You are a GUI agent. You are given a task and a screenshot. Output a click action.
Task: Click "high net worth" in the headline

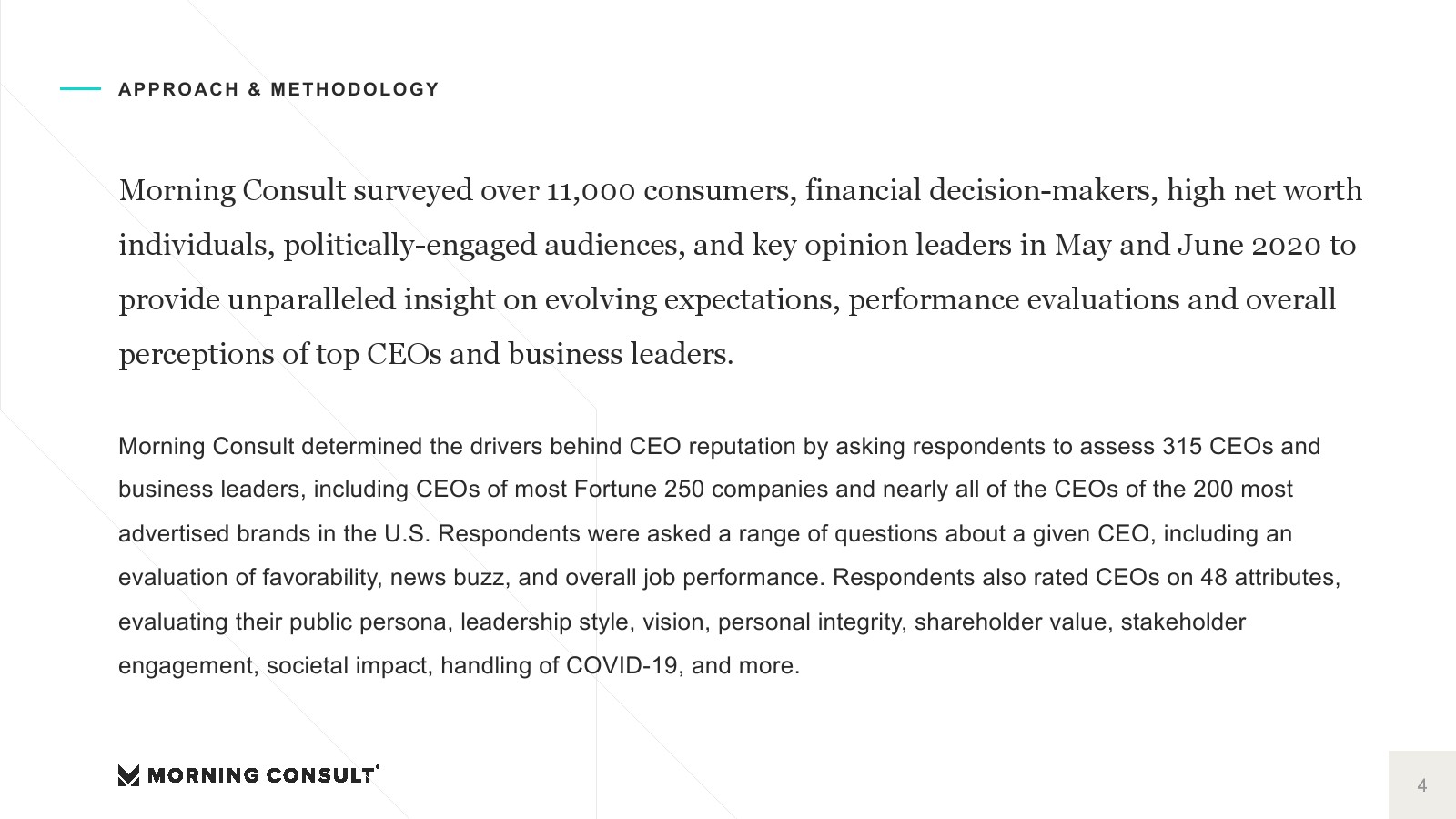click(1264, 190)
